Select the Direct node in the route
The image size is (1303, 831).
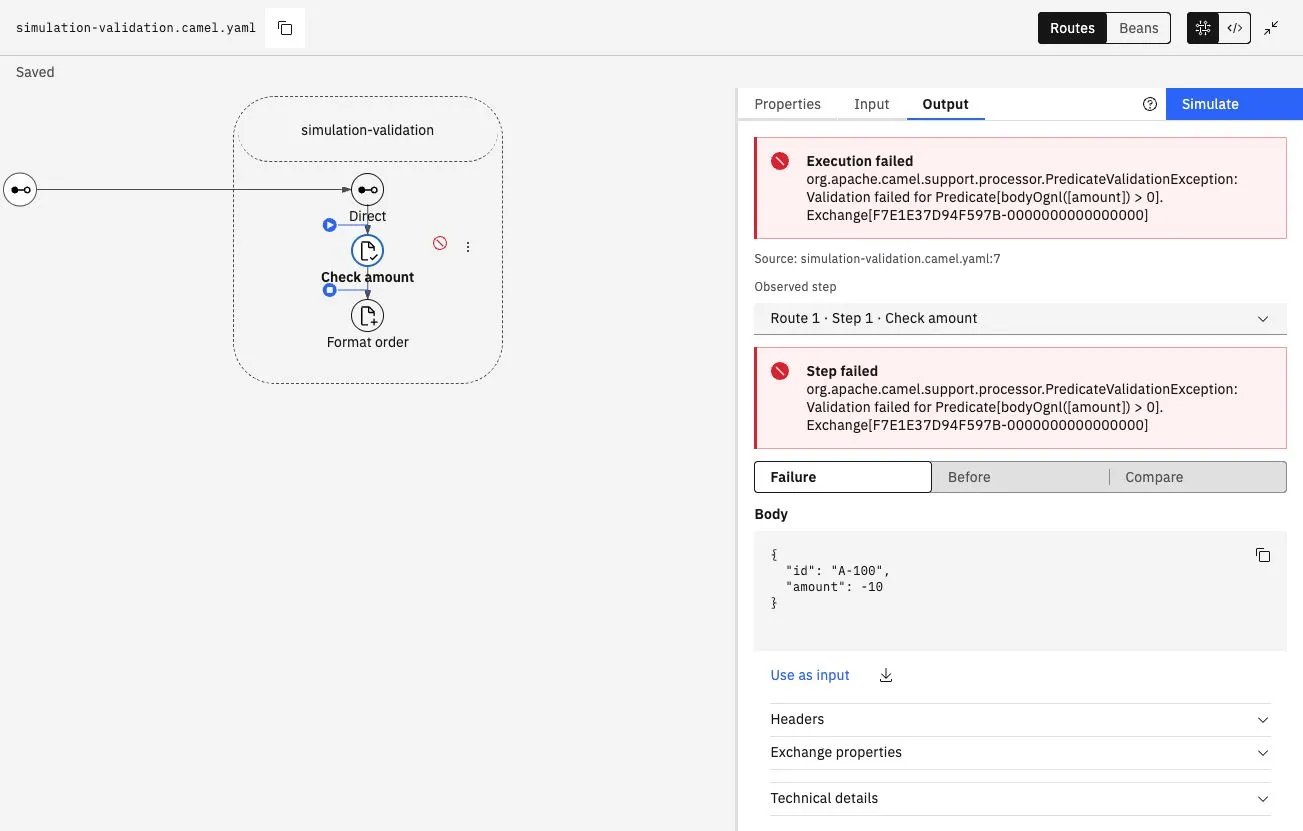[x=368, y=189]
